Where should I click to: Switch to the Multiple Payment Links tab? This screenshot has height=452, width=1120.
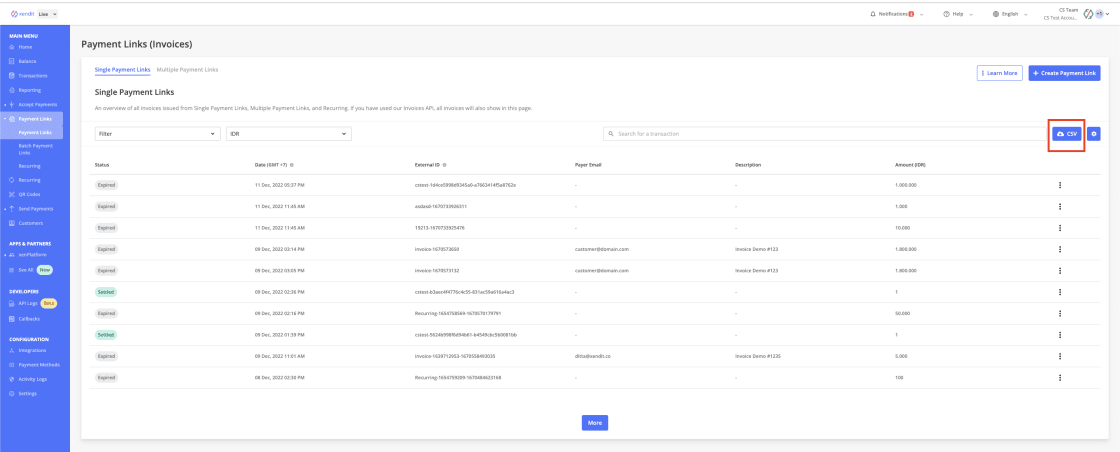pos(187,69)
